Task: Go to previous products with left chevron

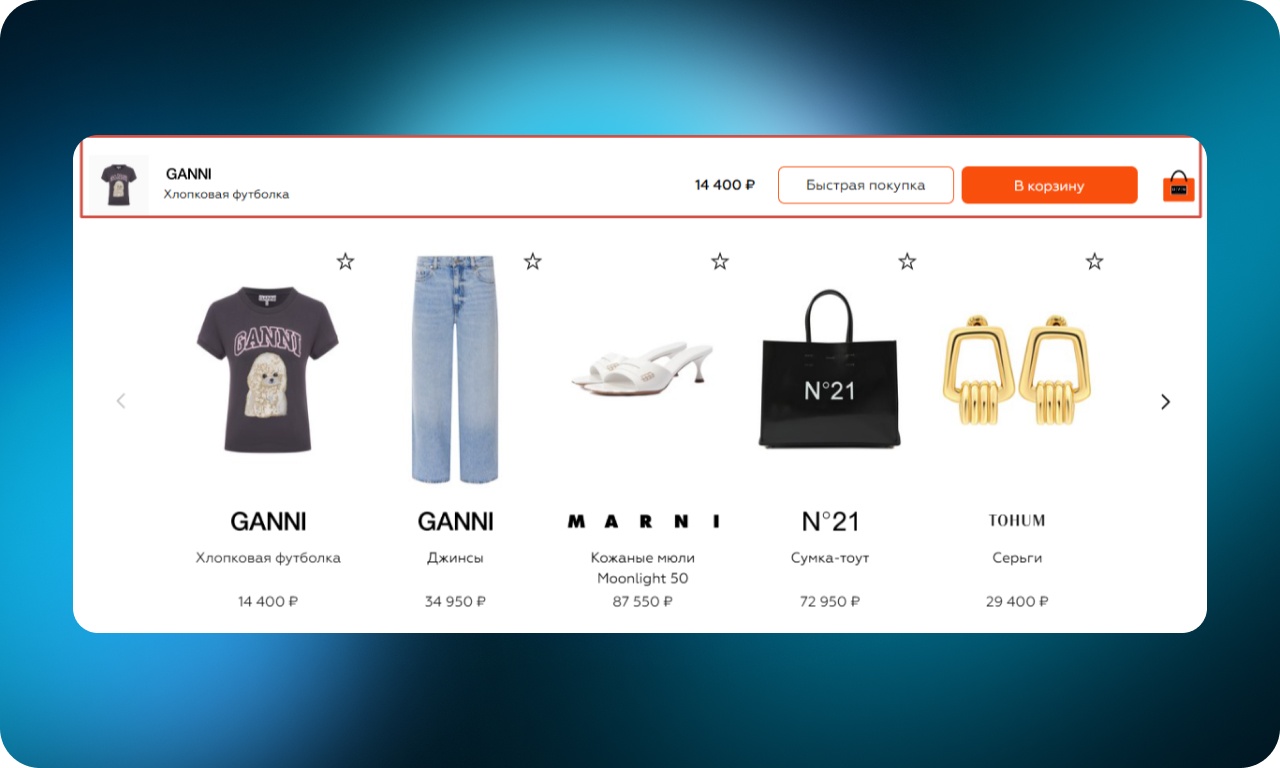Action: [x=121, y=401]
